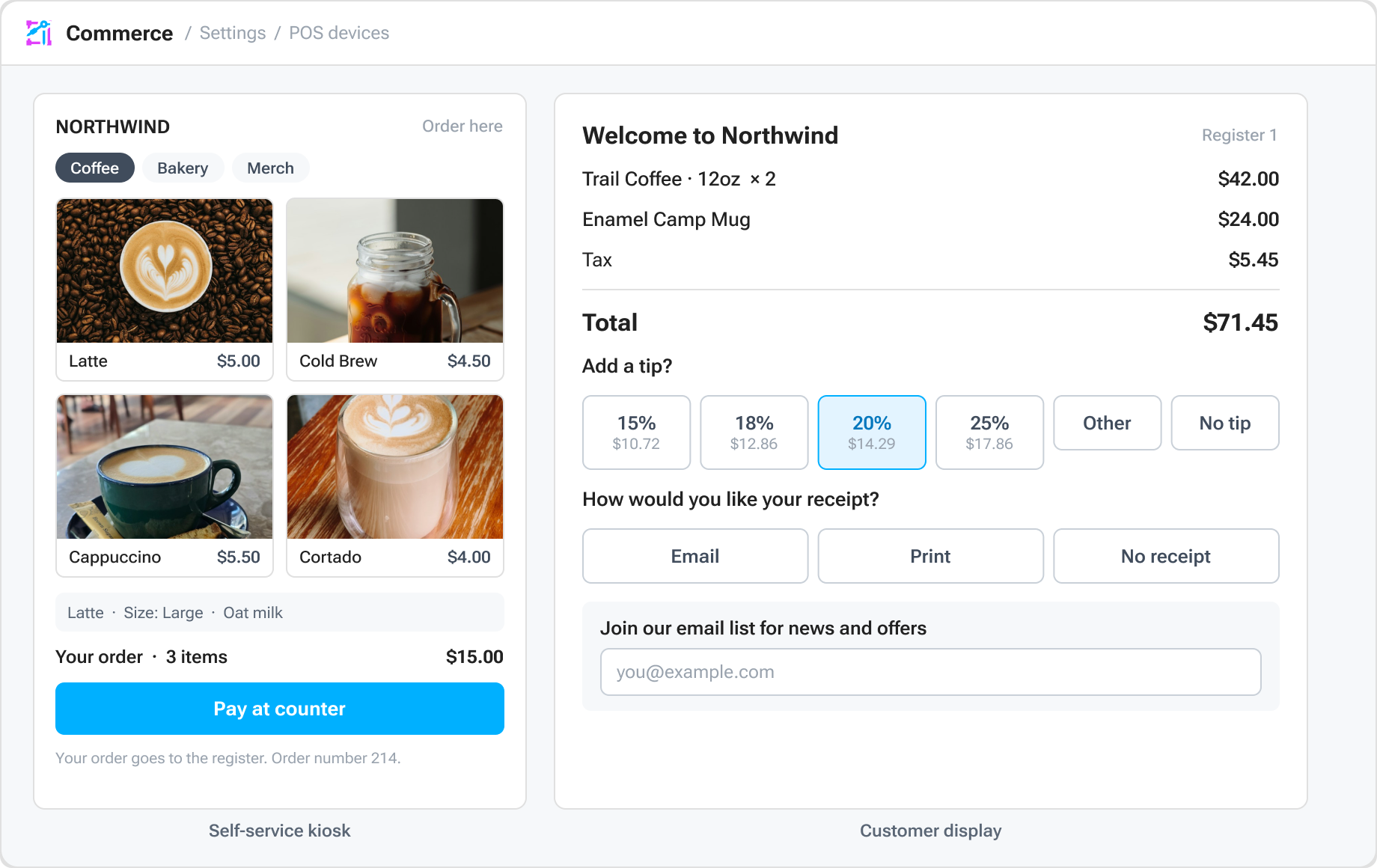Viewport: 1377px width, 868px height.
Task: Click the $15.00 order total
Action: coord(474,656)
